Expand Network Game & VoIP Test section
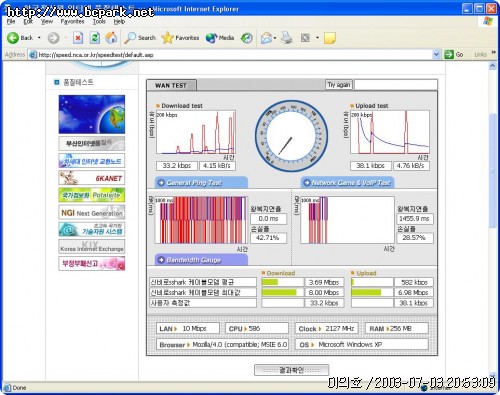This screenshot has width=500, height=395. click(348, 183)
